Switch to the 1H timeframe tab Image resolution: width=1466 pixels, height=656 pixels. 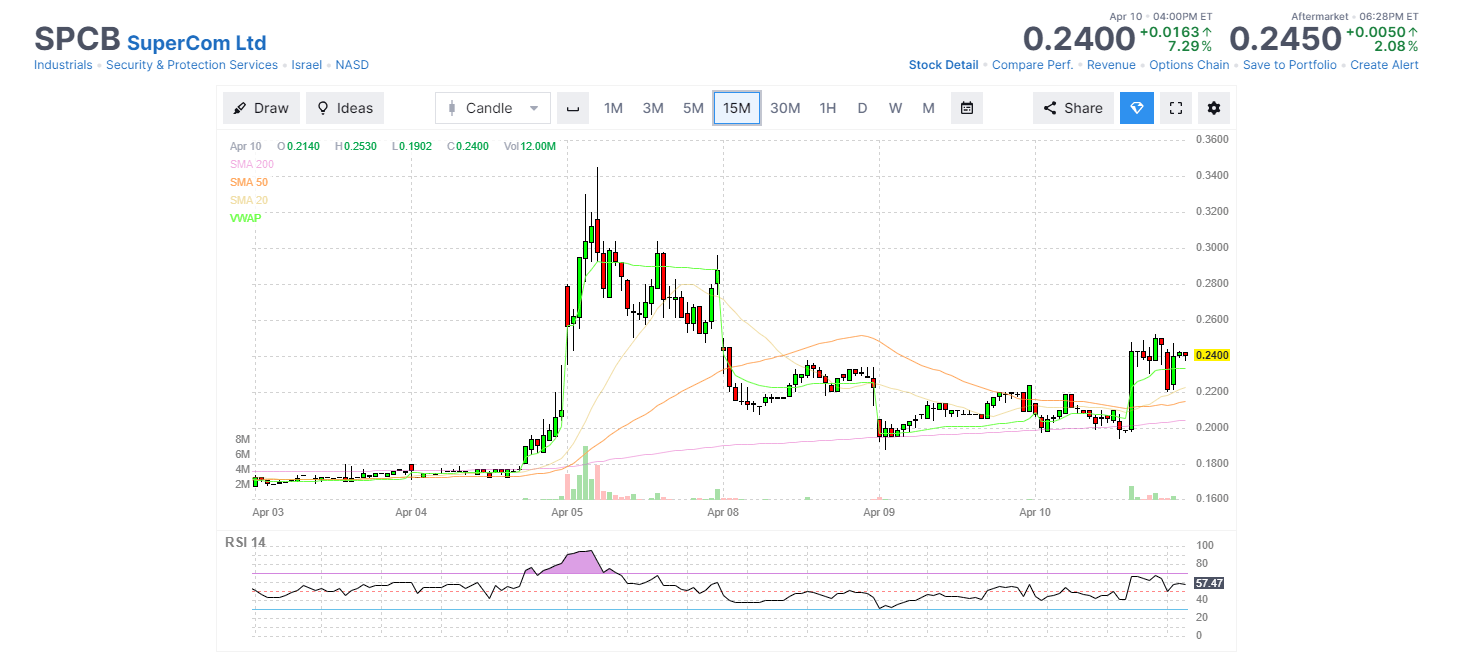(827, 107)
